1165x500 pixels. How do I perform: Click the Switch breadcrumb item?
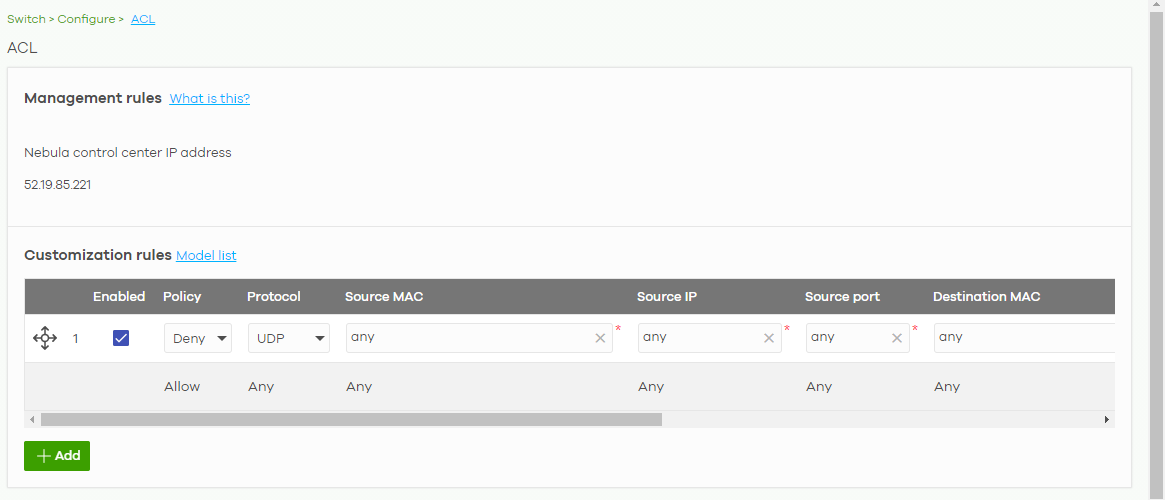tap(26, 19)
